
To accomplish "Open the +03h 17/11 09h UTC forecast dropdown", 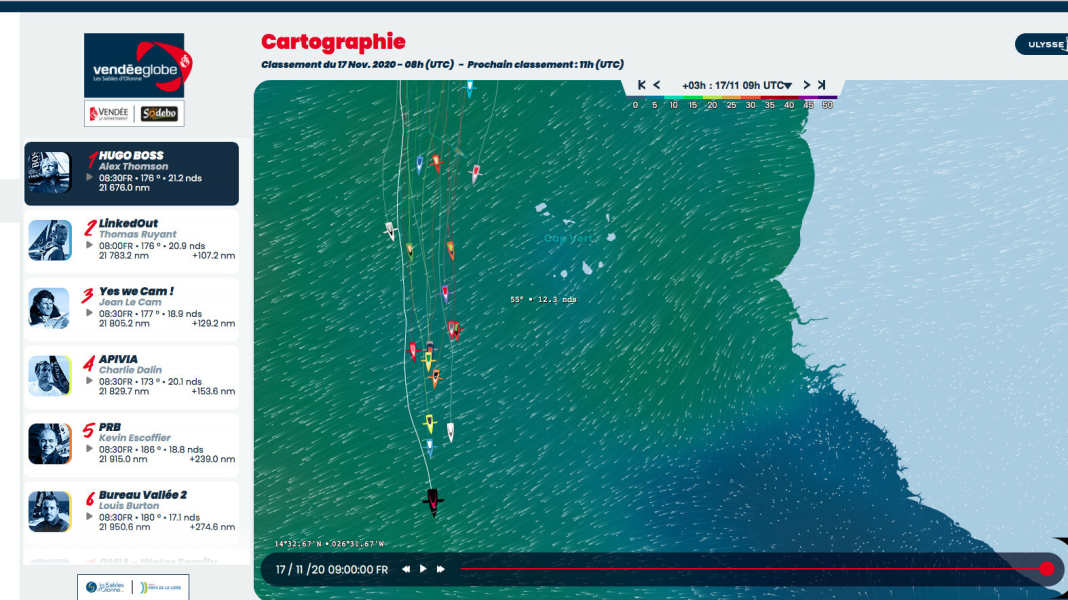I will (x=737, y=86).
